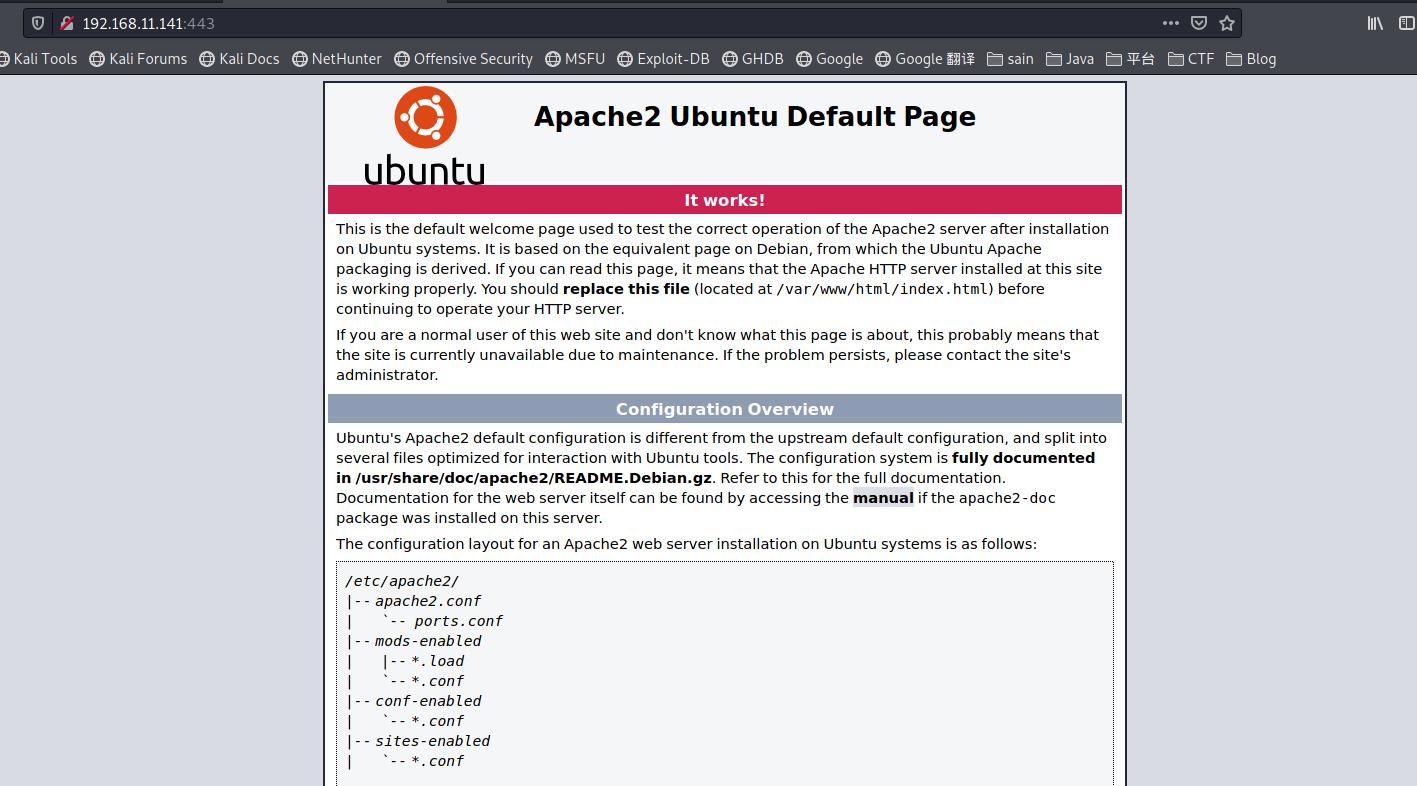Click the 'It works!' red banner
The height and width of the screenshot is (786, 1417).
point(725,200)
